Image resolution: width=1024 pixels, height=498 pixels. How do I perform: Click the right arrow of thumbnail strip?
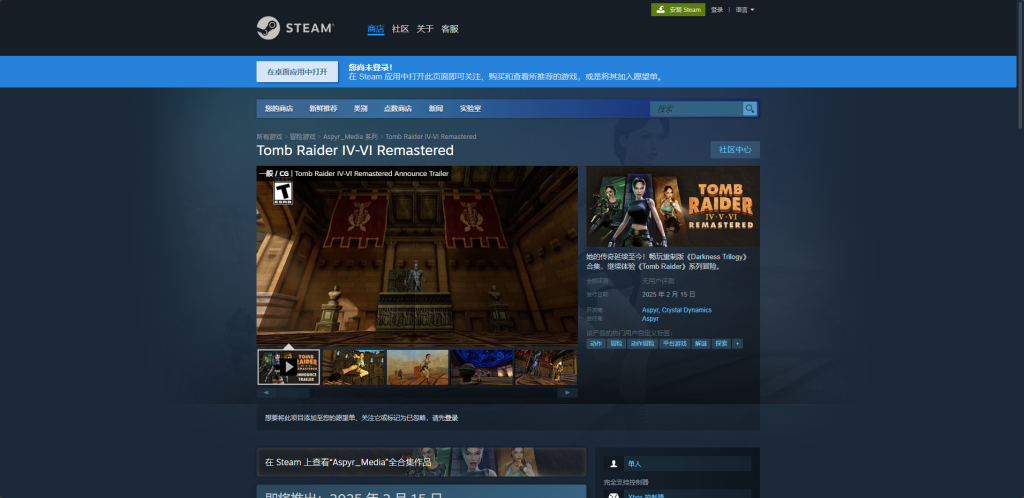tap(568, 393)
